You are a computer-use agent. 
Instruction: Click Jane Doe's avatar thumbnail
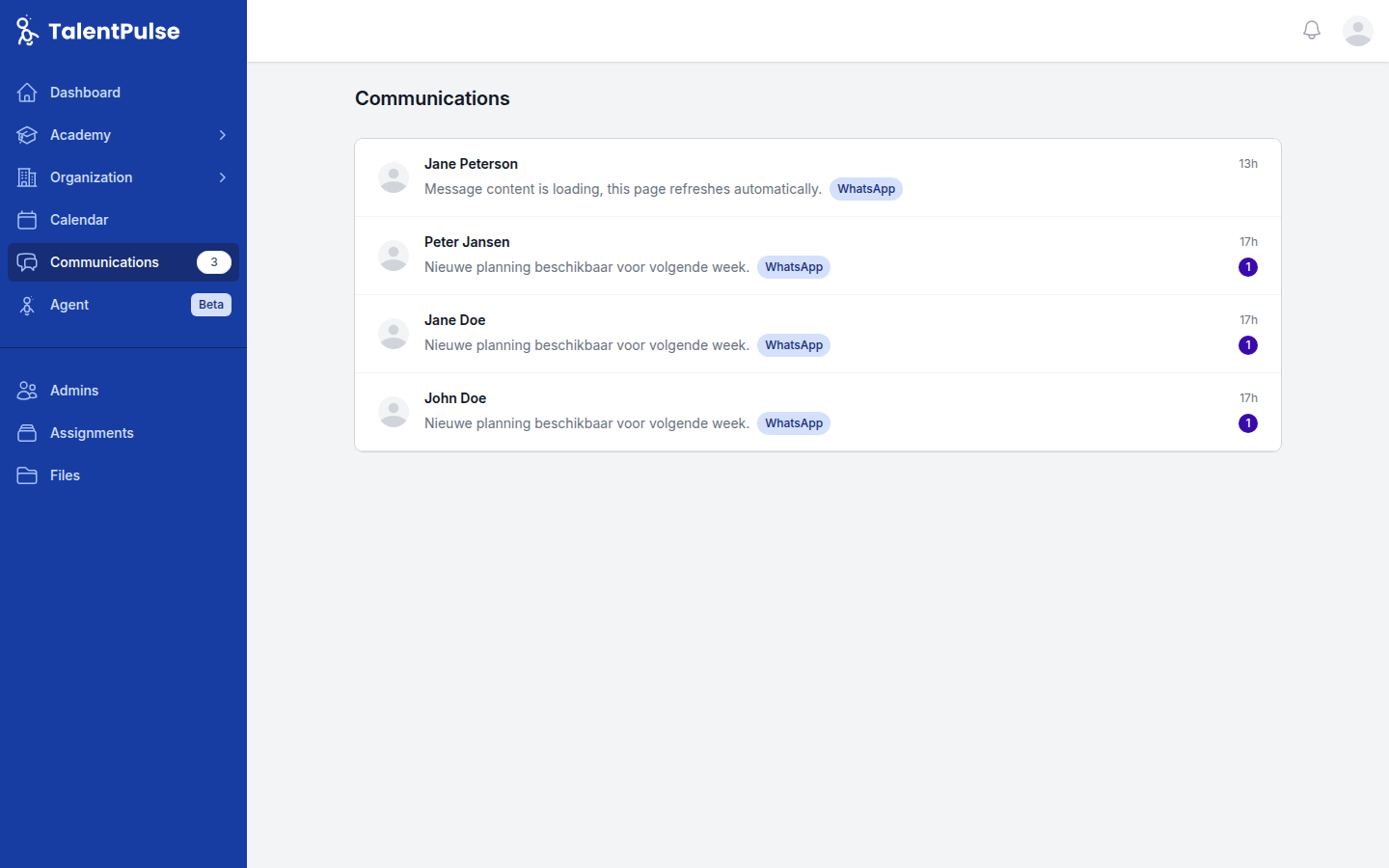click(394, 334)
